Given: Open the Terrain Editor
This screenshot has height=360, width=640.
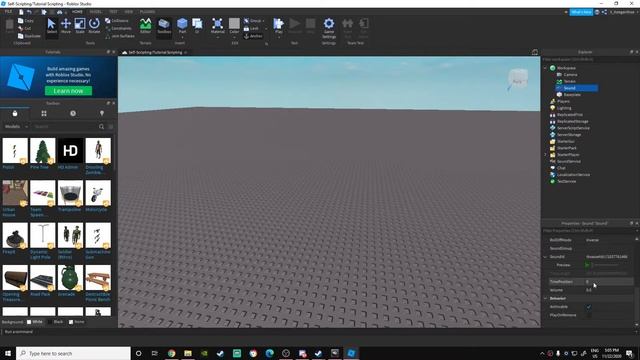Looking at the screenshot, I should pyautogui.click(x=145, y=27).
